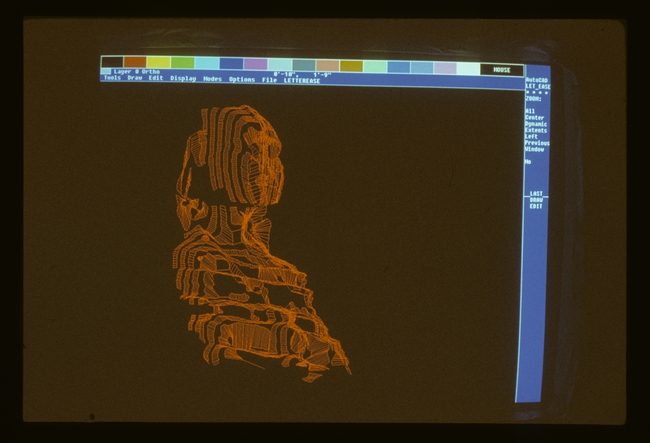Pick the orange color swatch
Image resolution: width=650 pixels, height=443 pixels.
pos(134,62)
